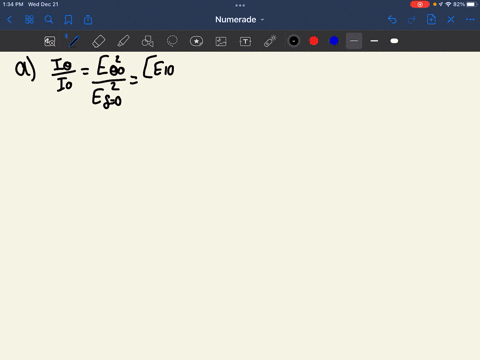The height and width of the screenshot is (360, 480).
Task: Select the Highlighter tool
Action: pyautogui.click(x=123, y=41)
